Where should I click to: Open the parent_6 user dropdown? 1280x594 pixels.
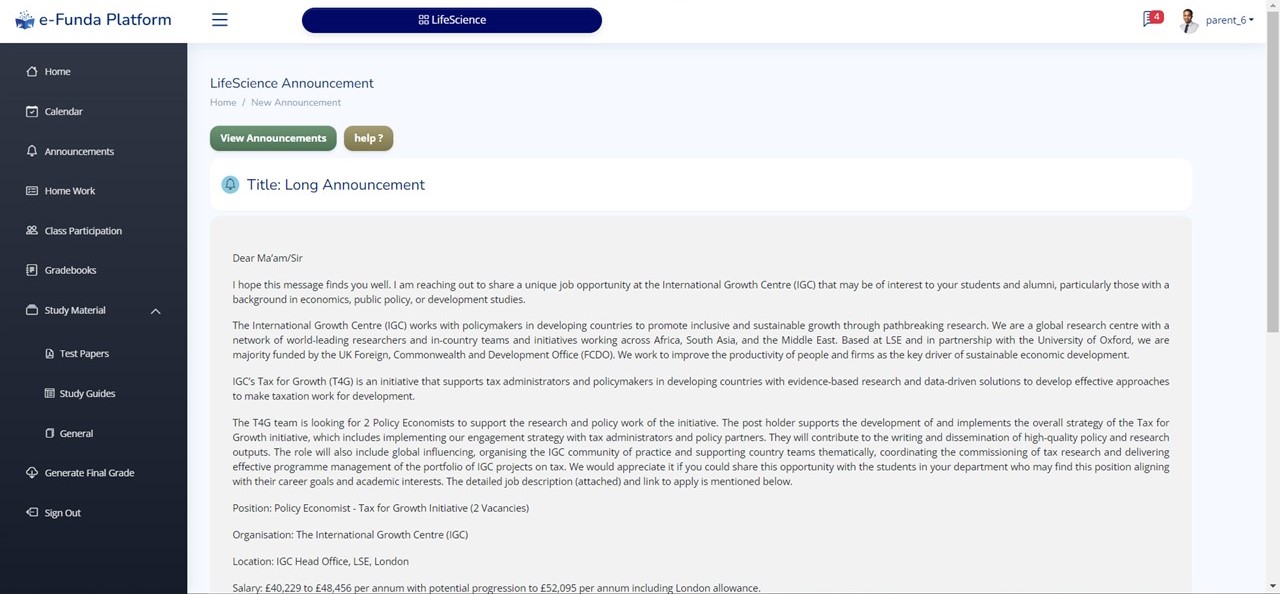[1230, 20]
